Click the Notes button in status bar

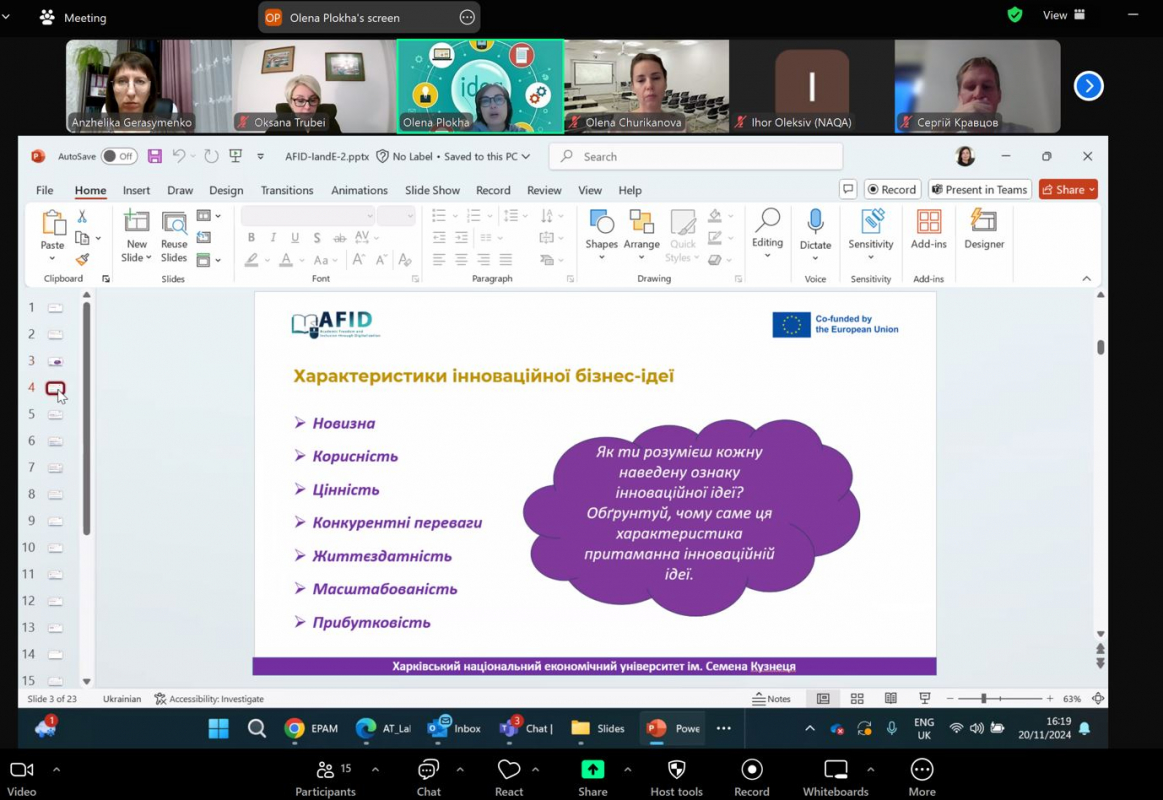(x=771, y=699)
